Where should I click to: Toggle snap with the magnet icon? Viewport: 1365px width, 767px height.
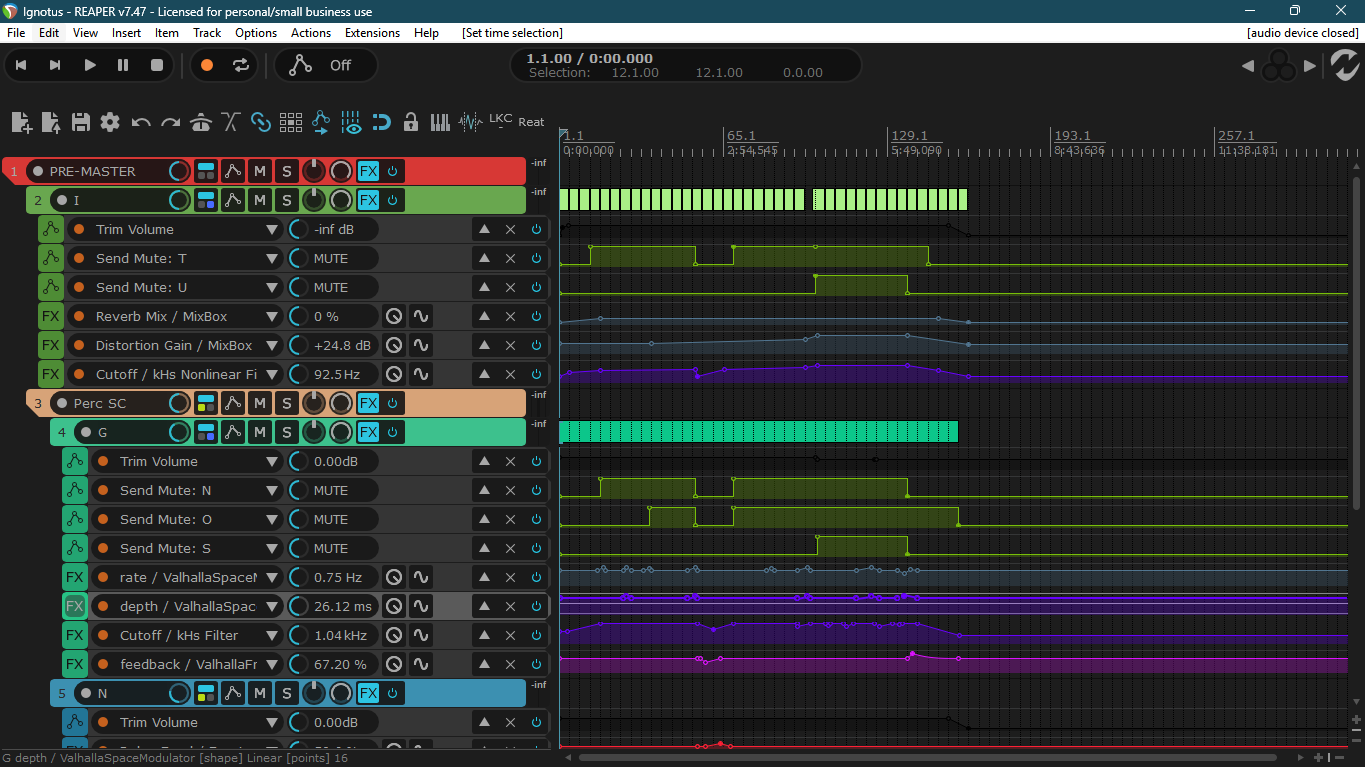coord(381,122)
